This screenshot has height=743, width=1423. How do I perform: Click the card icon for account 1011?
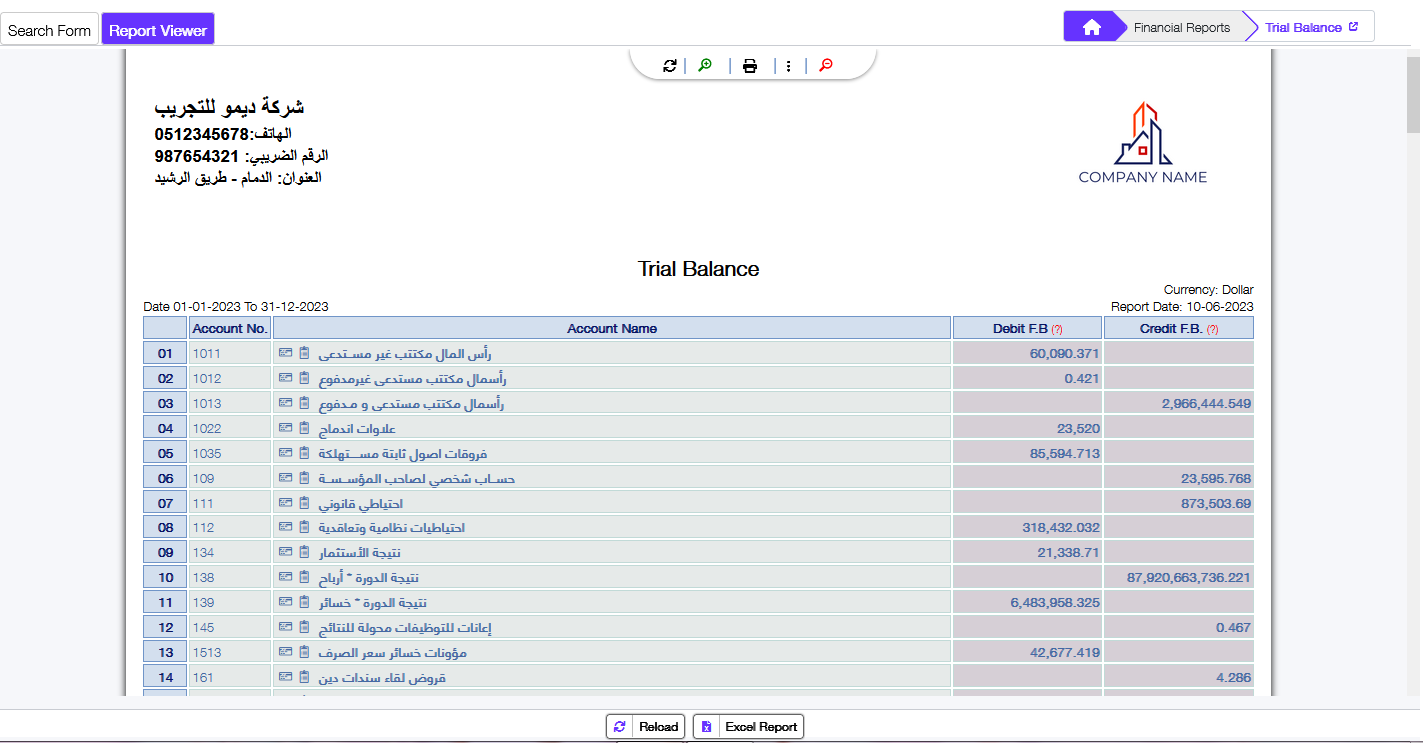coord(285,353)
